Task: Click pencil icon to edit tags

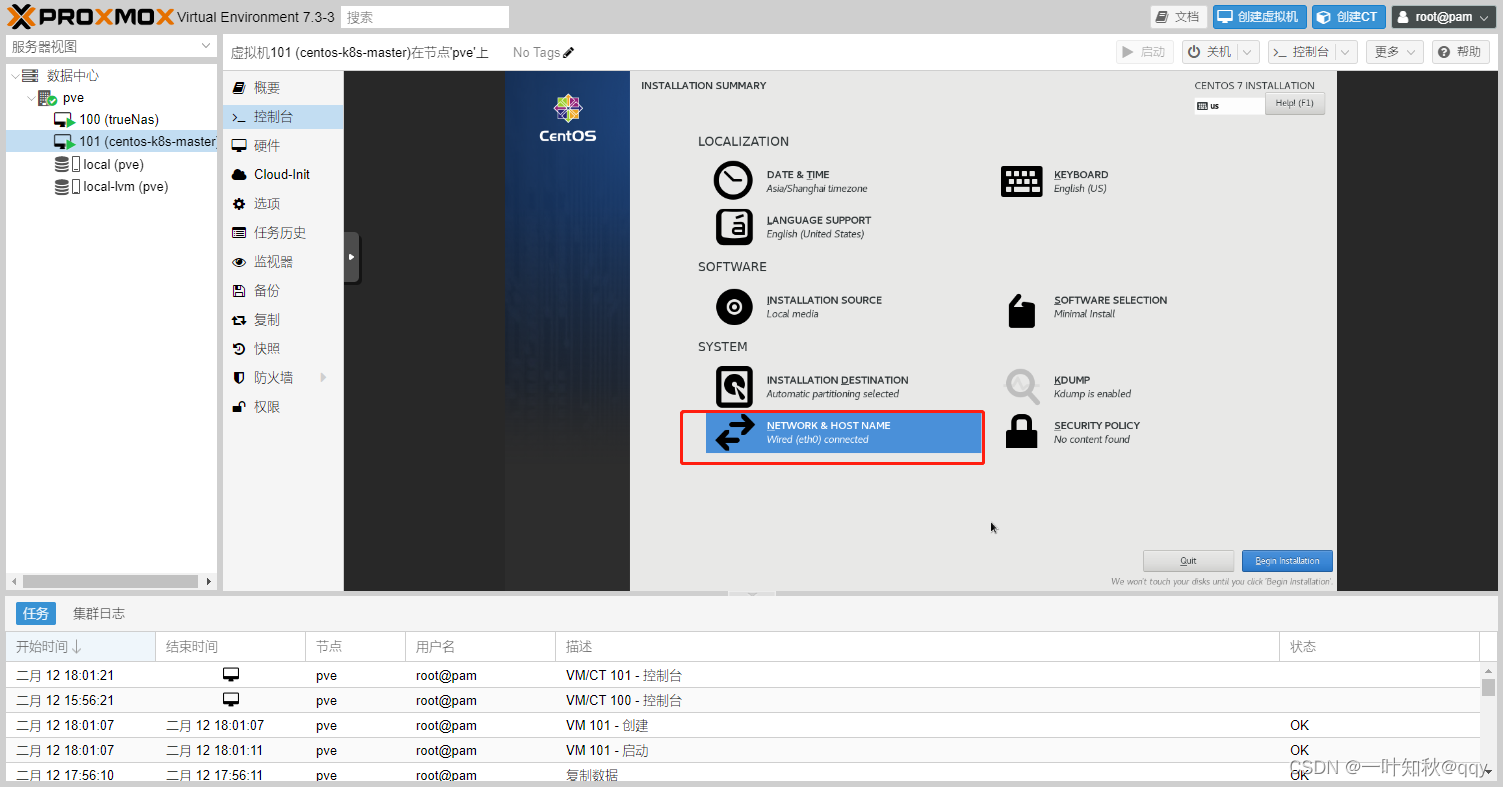Action: [x=569, y=52]
